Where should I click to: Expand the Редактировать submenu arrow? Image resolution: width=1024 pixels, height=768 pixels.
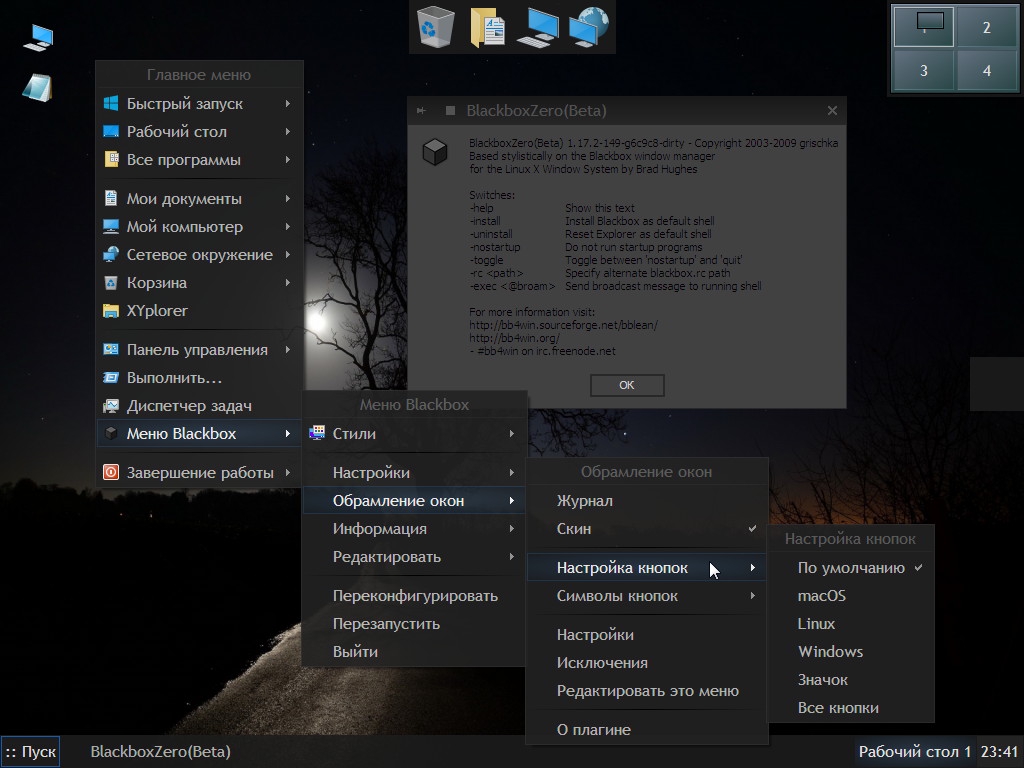point(512,556)
